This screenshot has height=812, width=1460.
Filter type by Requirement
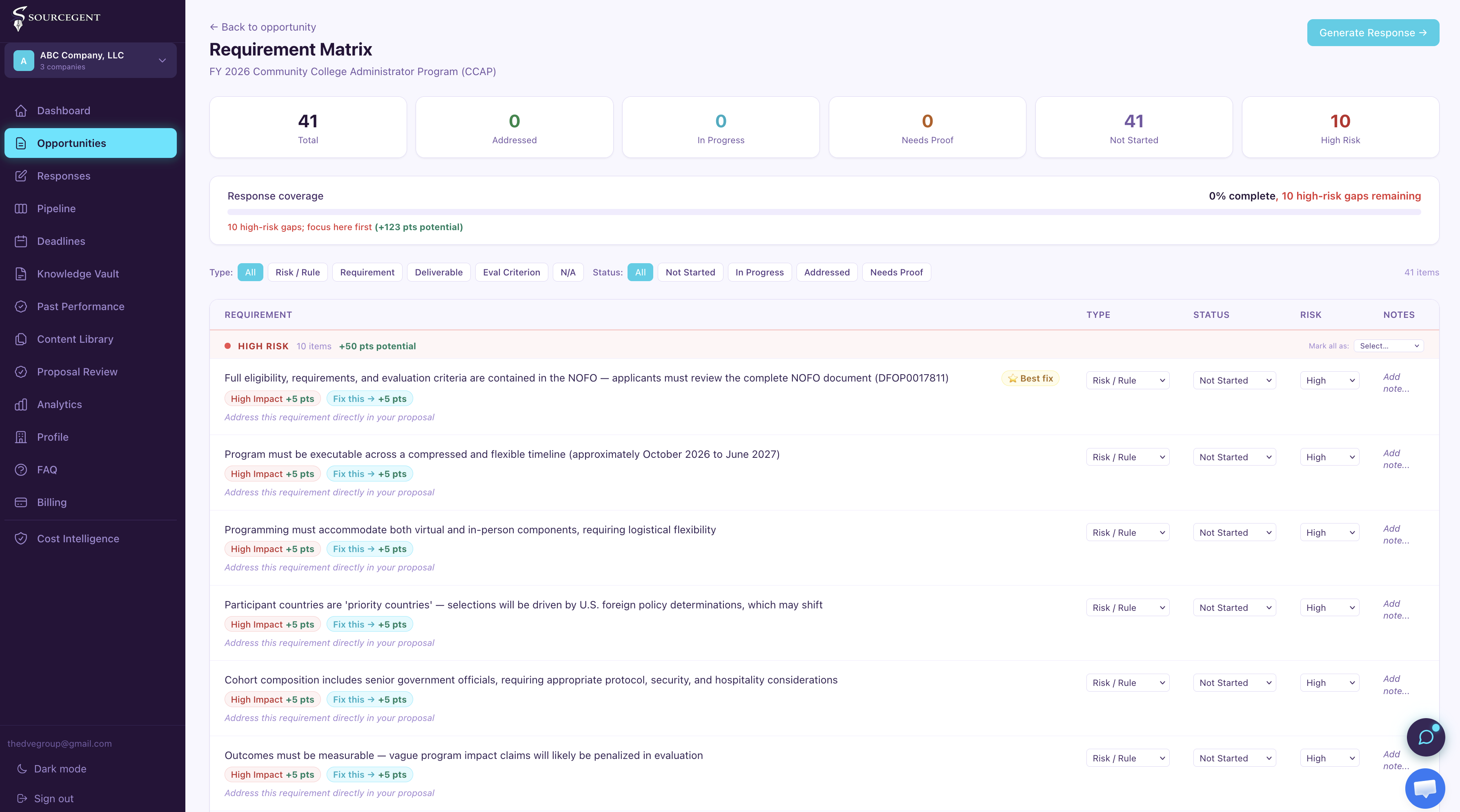367,272
